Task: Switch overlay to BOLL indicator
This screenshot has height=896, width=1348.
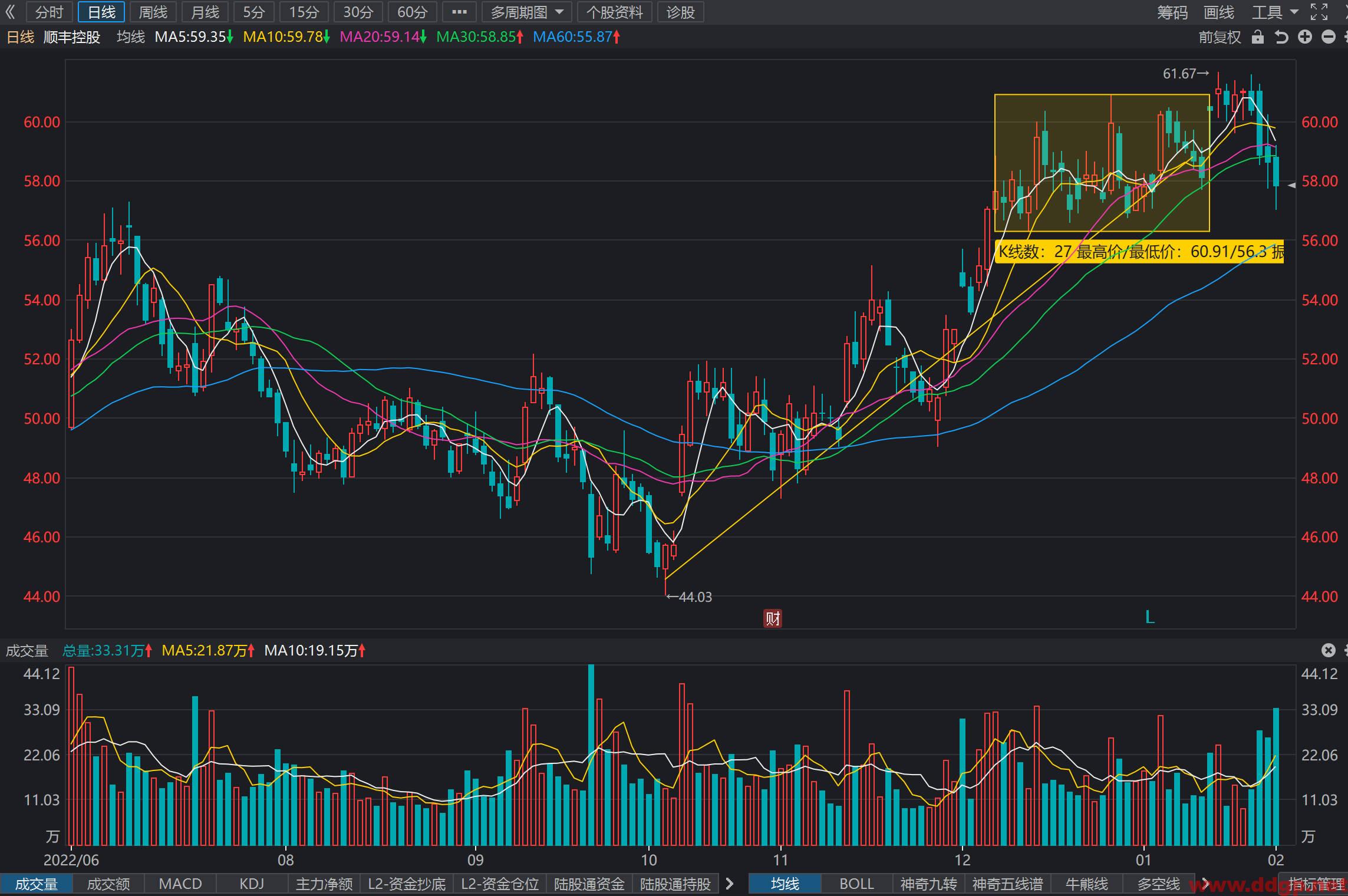Action: click(856, 884)
